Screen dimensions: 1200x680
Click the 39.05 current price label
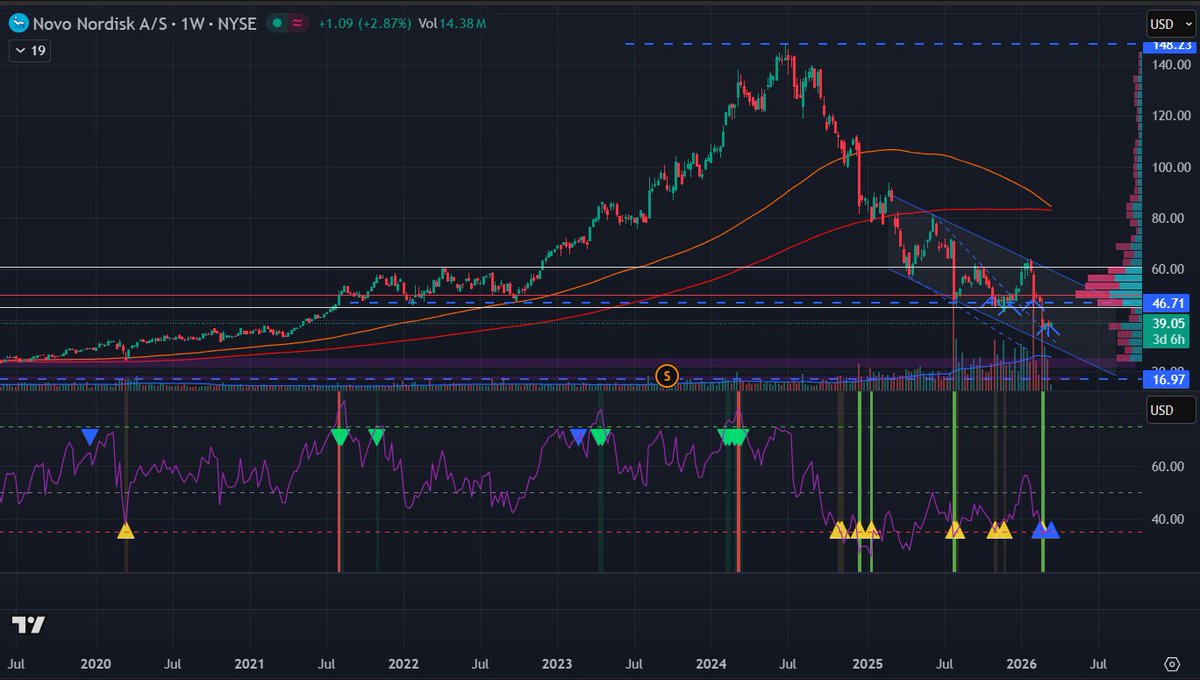point(1167,324)
